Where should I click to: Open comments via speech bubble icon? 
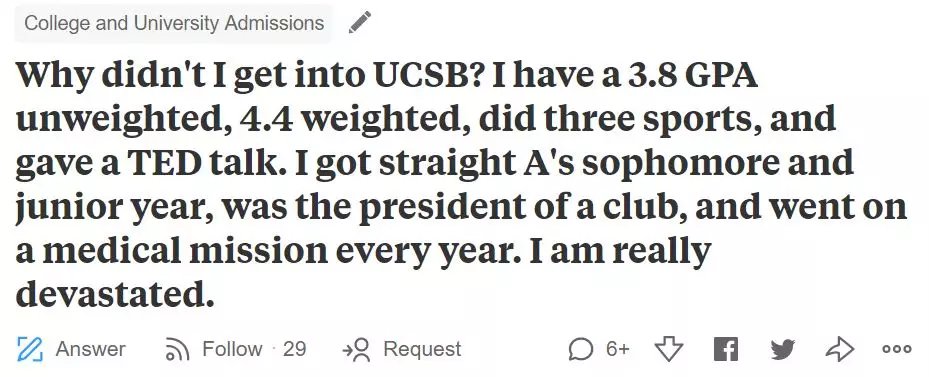tap(581, 349)
